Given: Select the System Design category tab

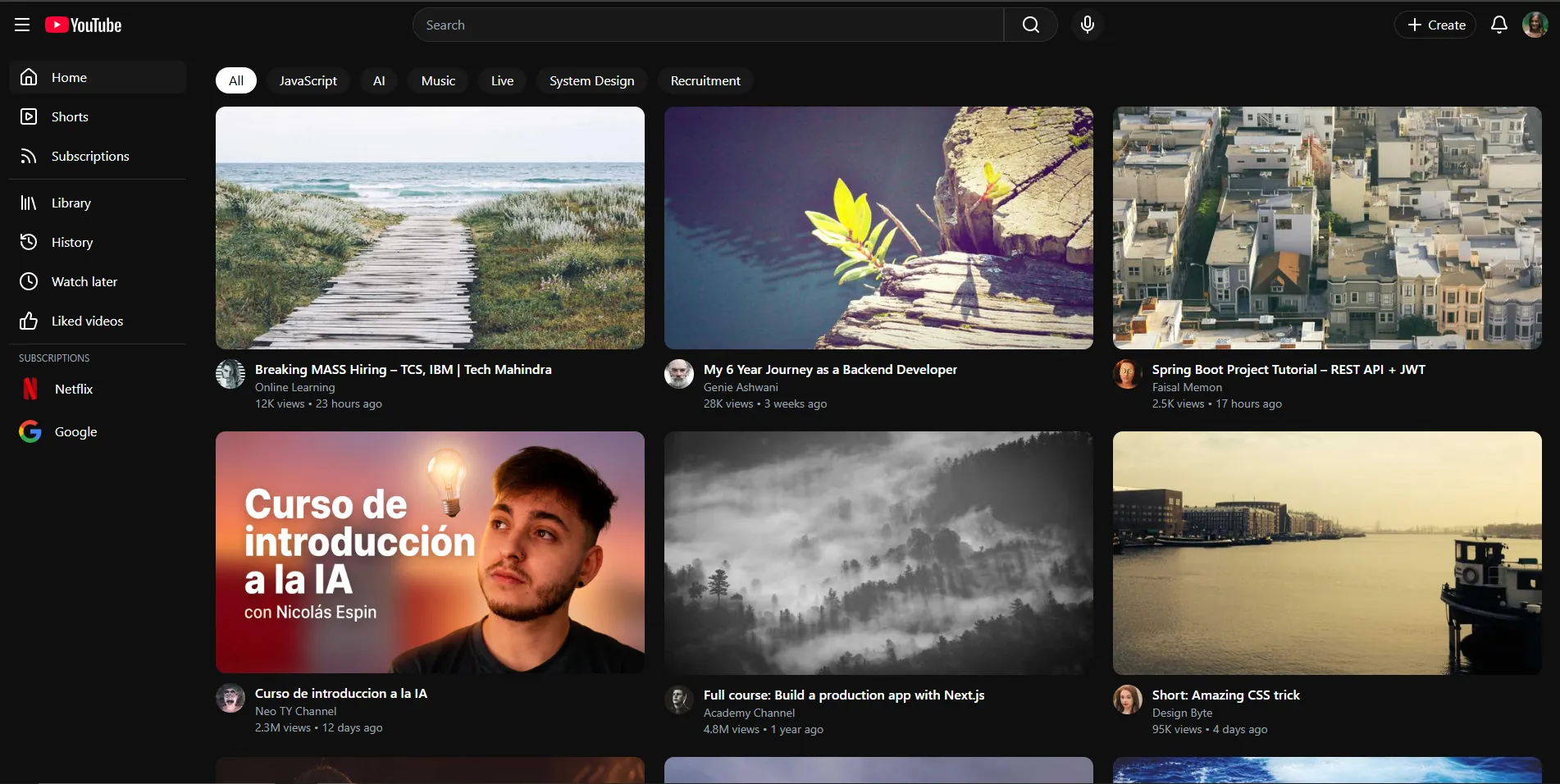Looking at the screenshot, I should (591, 80).
